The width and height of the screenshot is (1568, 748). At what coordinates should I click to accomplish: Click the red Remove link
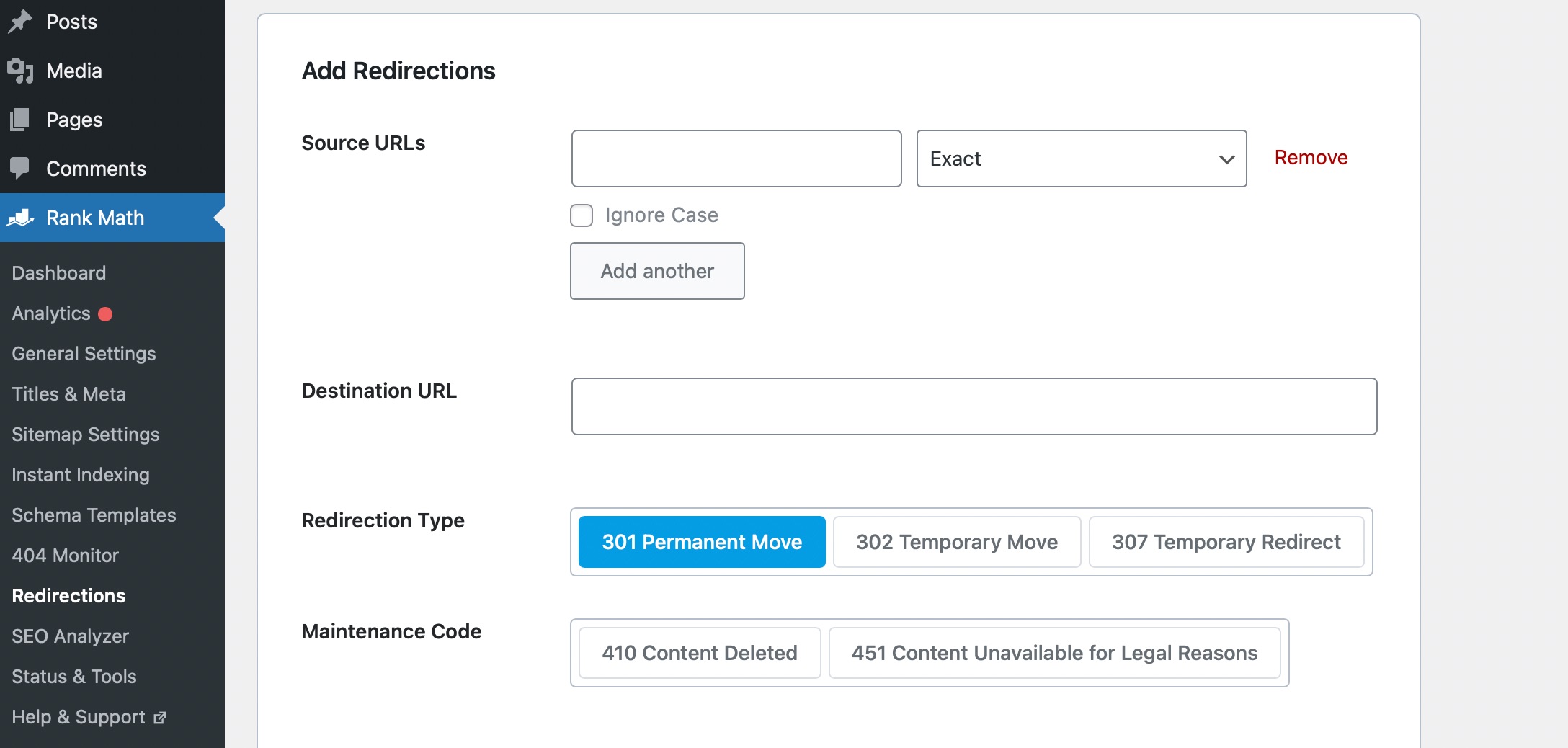coord(1311,157)
